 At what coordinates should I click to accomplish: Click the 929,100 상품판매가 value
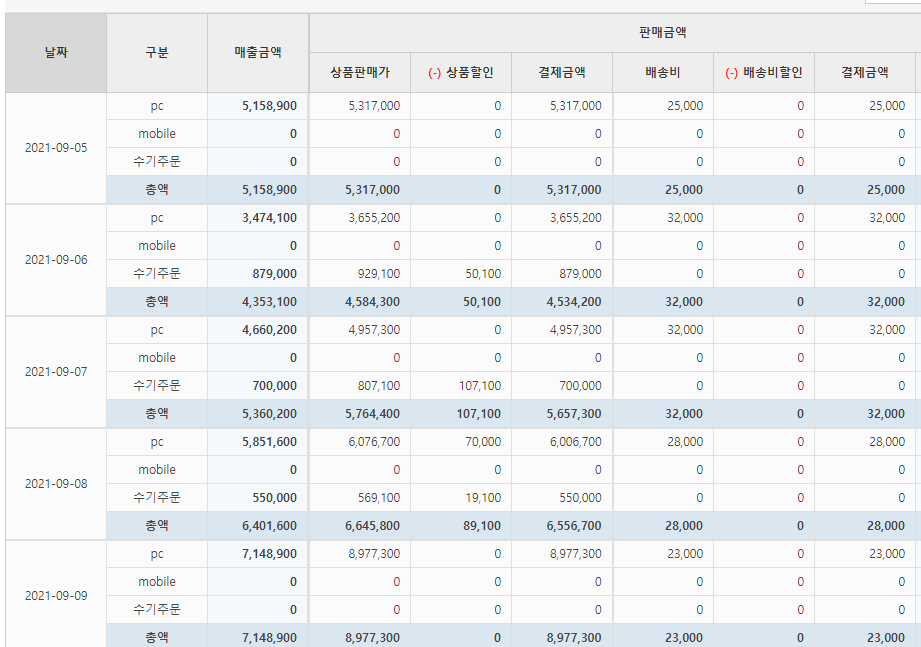379,274
